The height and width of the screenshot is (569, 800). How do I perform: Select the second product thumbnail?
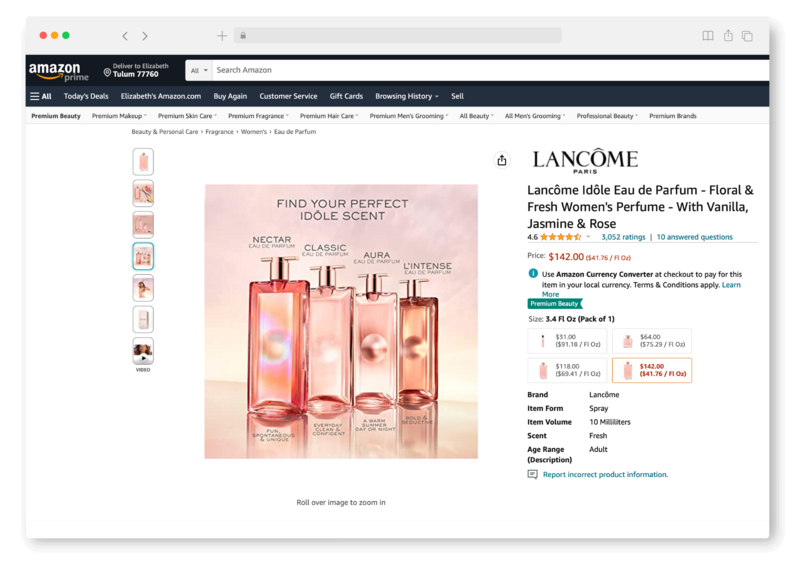[x=143, y=193]
